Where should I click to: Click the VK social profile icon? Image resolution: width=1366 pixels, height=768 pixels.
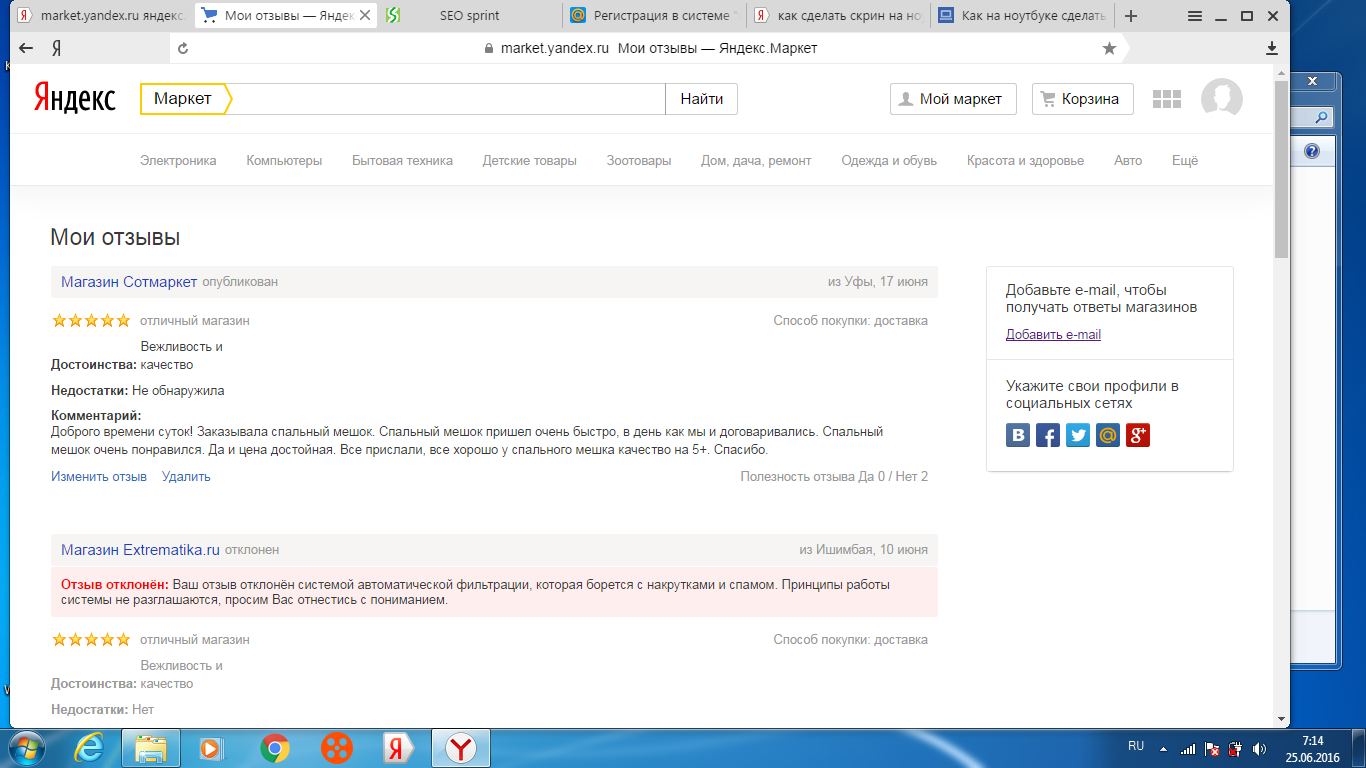pos(1018,435)
